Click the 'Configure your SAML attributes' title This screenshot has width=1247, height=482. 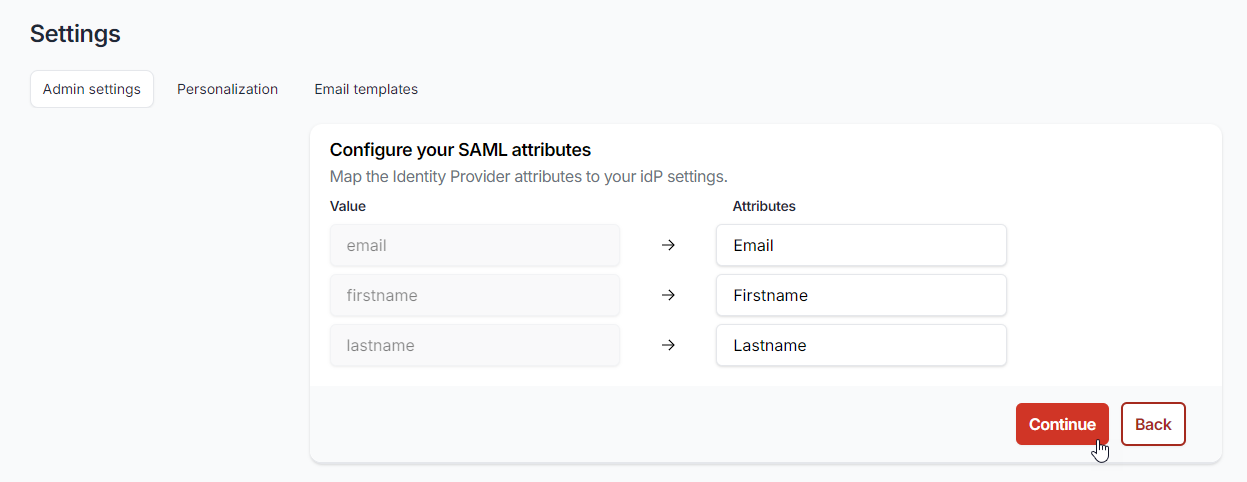click(460, 150)
